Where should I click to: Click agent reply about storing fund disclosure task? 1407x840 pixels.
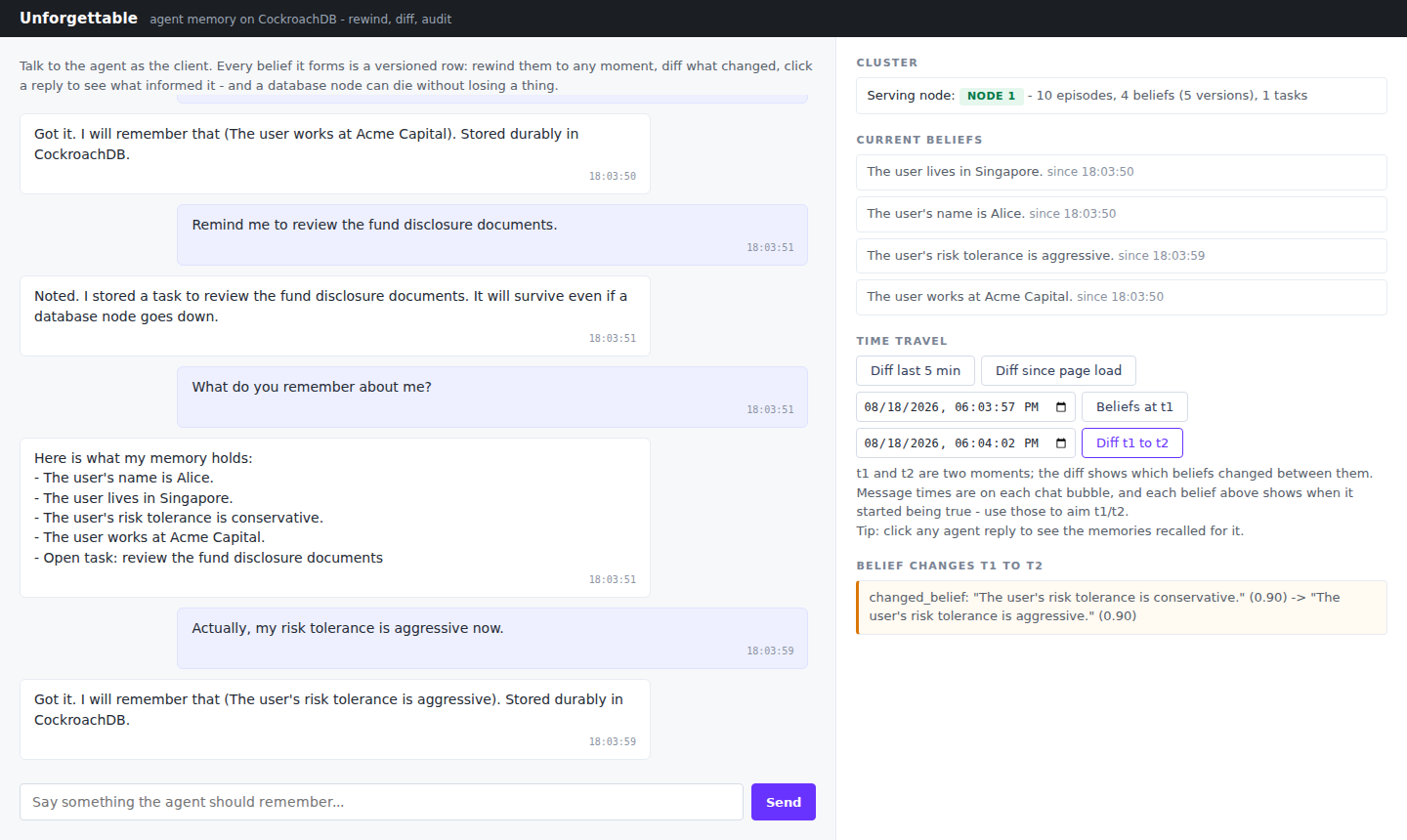tap(335, 315)
